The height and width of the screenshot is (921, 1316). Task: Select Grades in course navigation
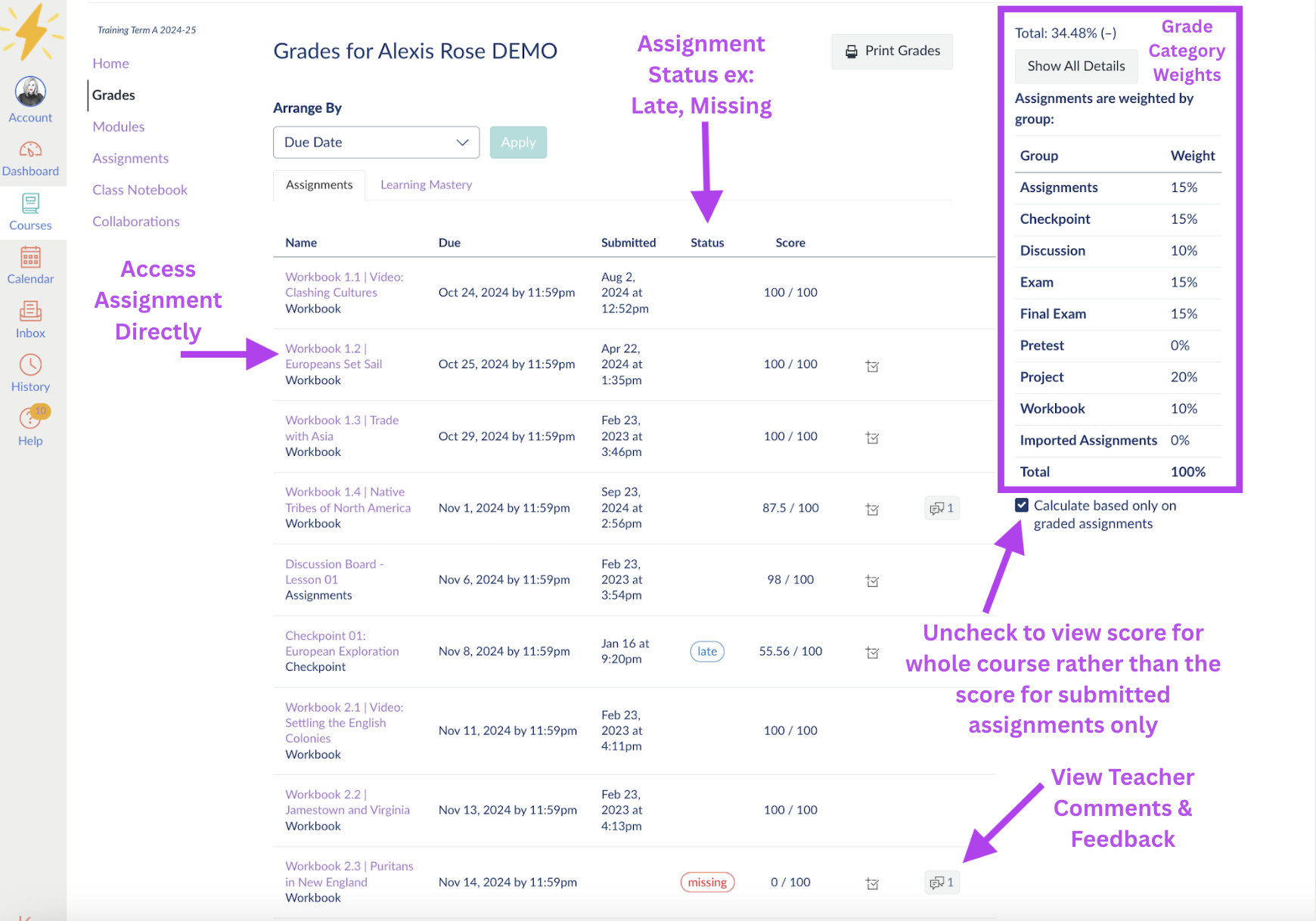pos(113,95)
